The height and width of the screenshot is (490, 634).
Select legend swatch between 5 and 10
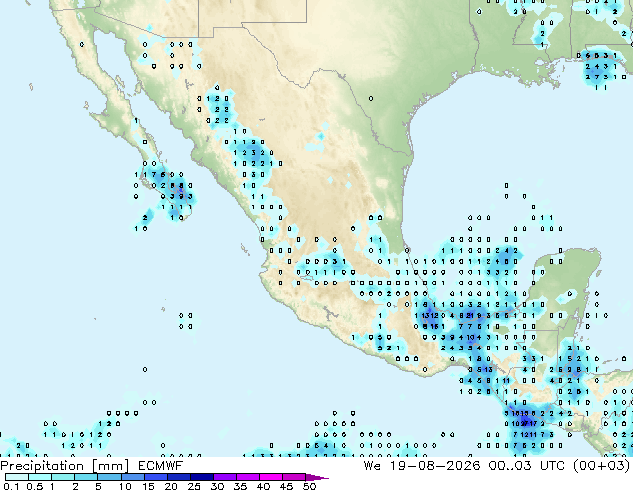(x=109, y=477)
